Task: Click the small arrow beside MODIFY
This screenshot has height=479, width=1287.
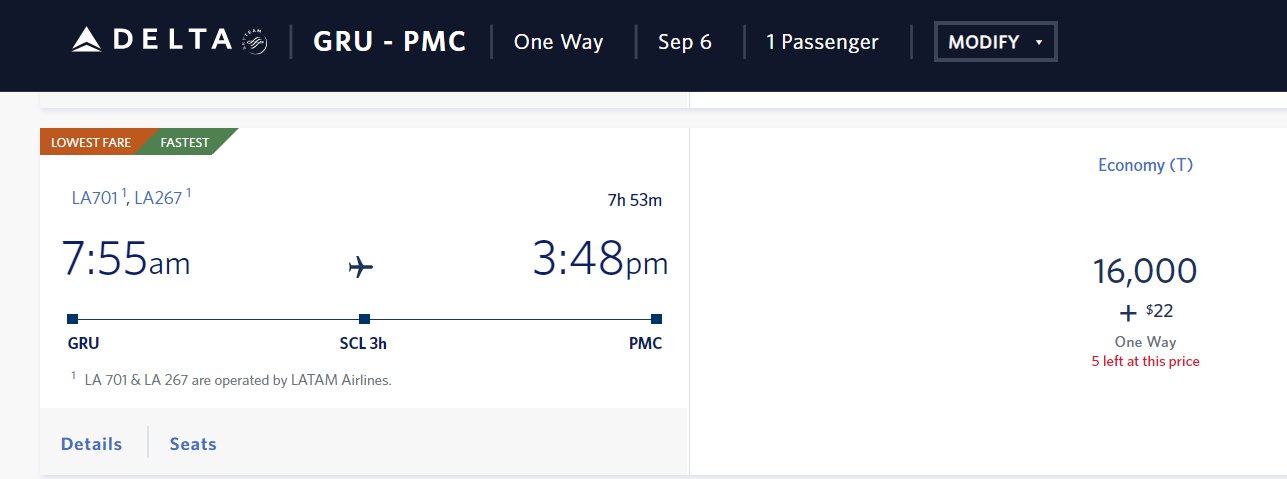Action: point(1039,43)
